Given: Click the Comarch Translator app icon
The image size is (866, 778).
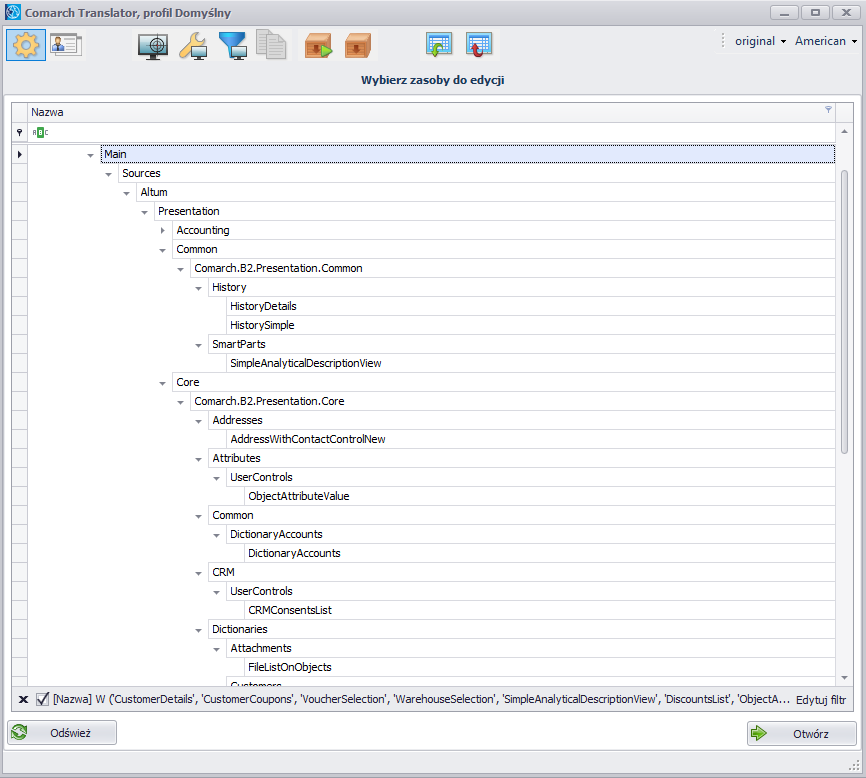Looking at the screenshot, I should 13,12.
